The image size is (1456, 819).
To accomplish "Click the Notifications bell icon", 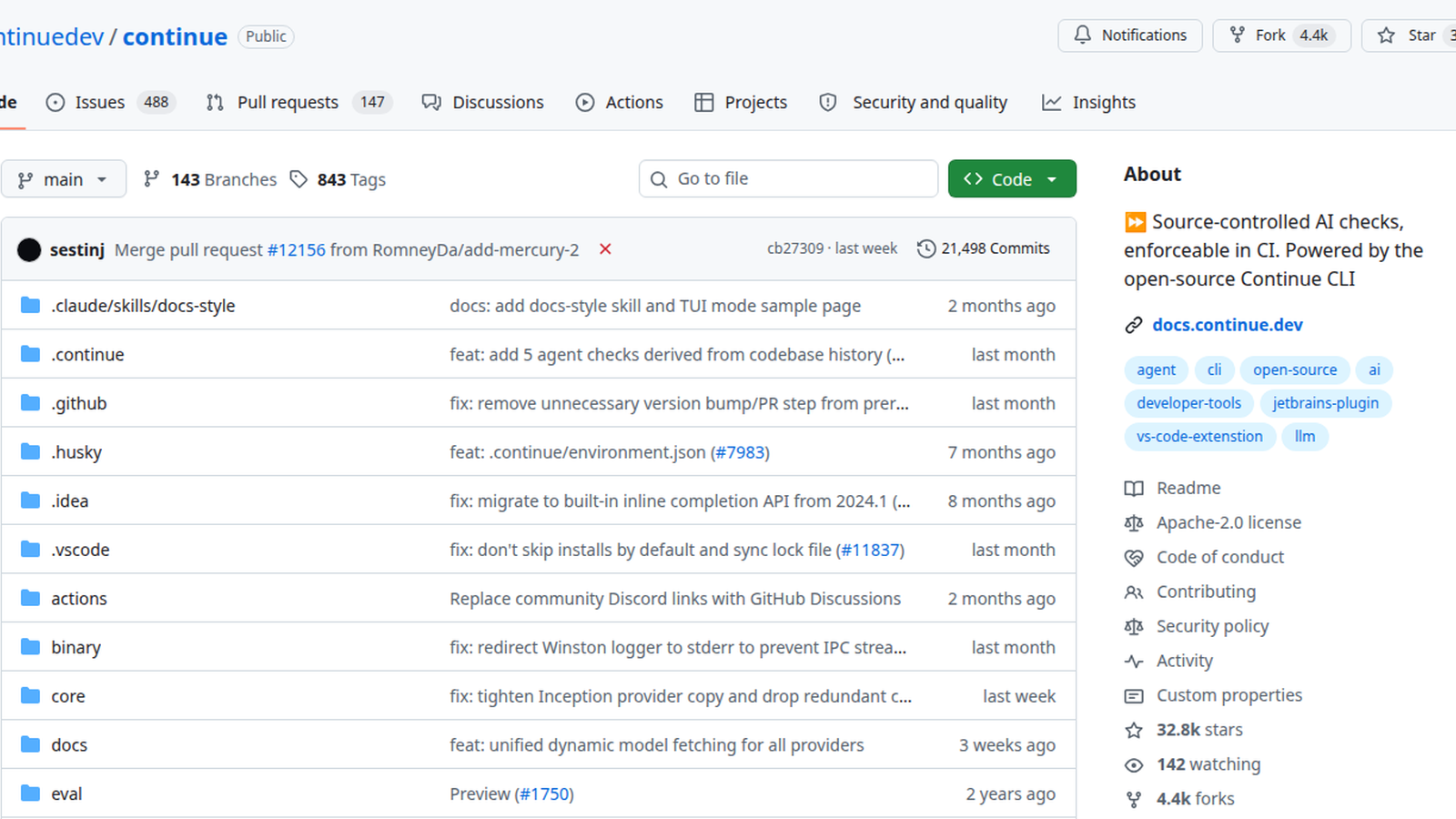I will (x=1082, y=35).
